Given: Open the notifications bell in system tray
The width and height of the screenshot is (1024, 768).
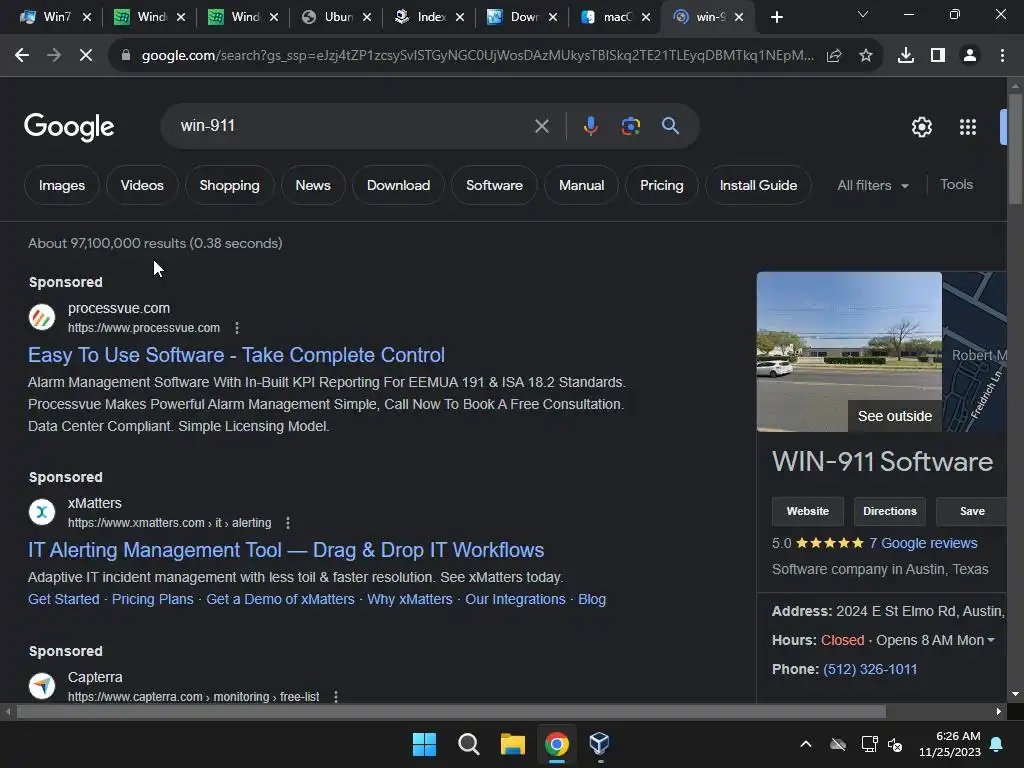Looking at the screenshot, I should tap(997, 744).
